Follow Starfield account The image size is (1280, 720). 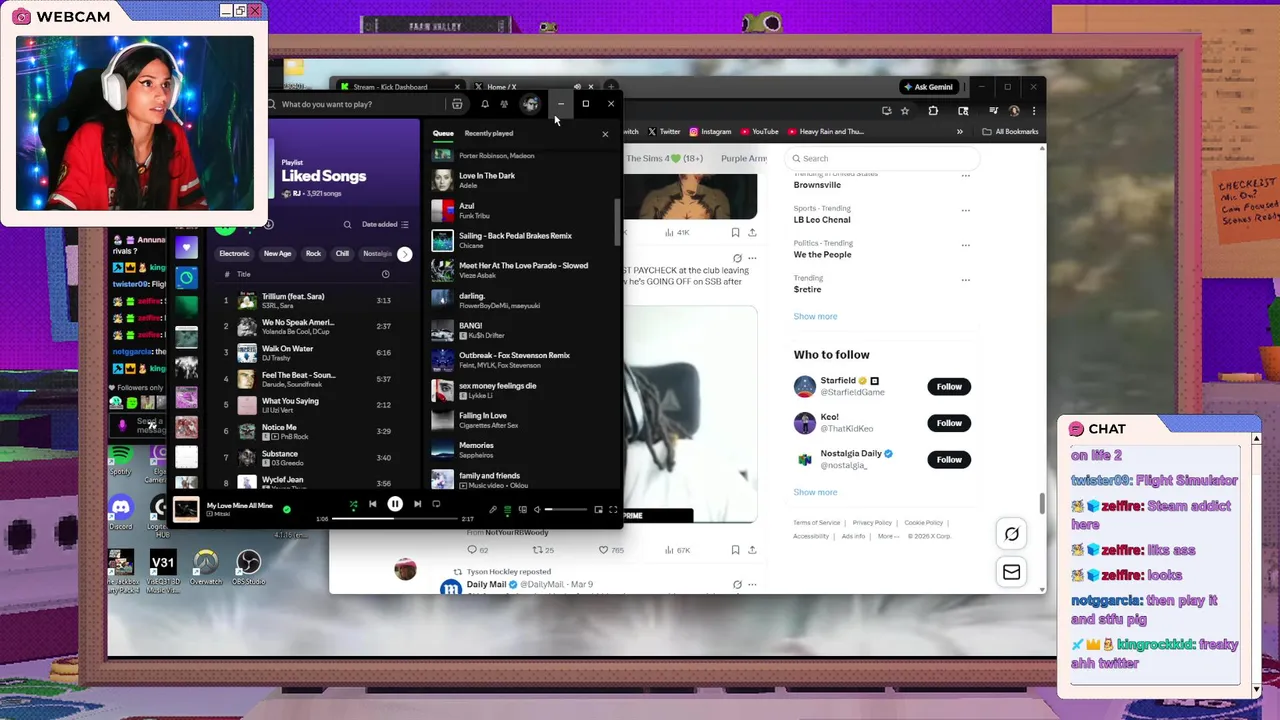(949, 386)
